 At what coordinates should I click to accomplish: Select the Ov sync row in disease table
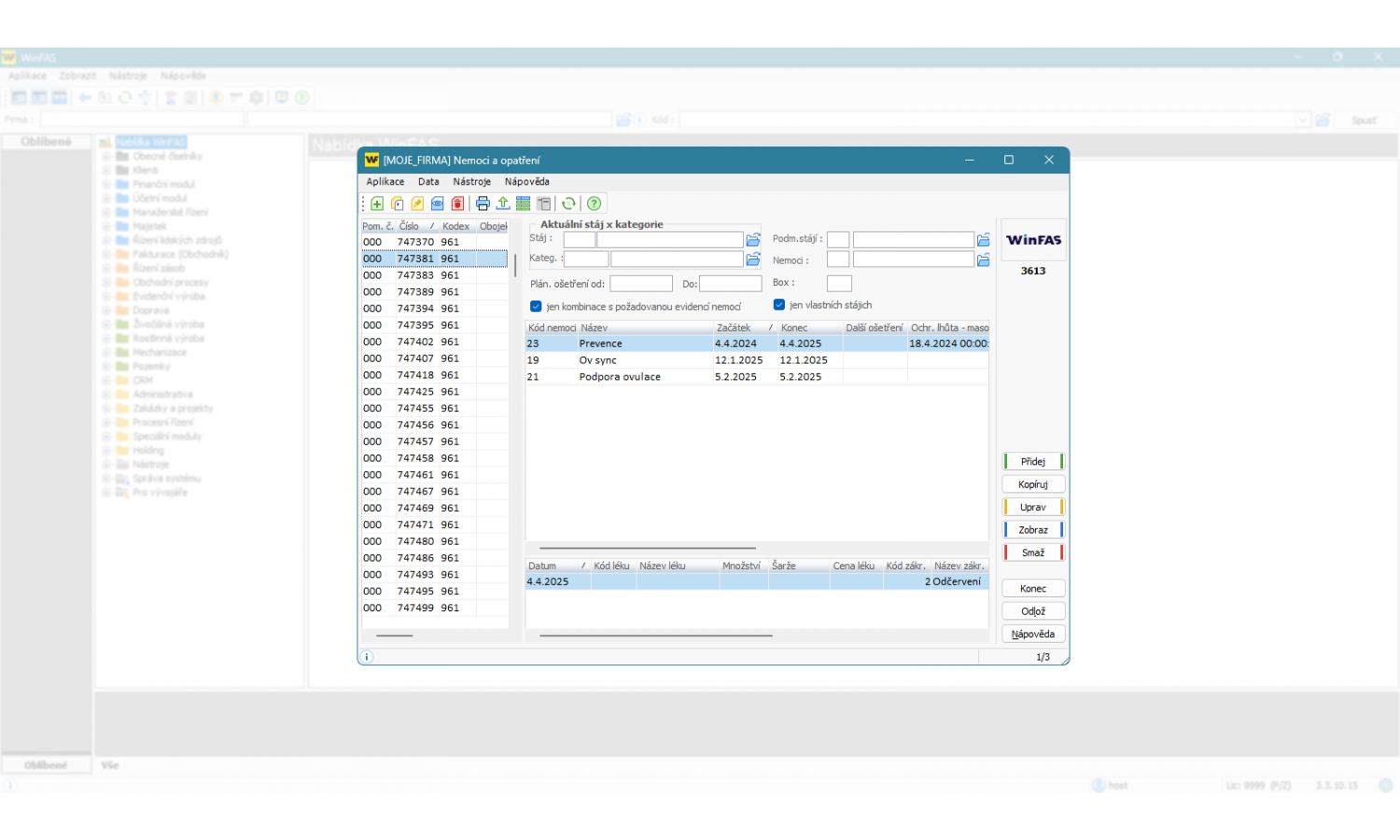[598, 360]
